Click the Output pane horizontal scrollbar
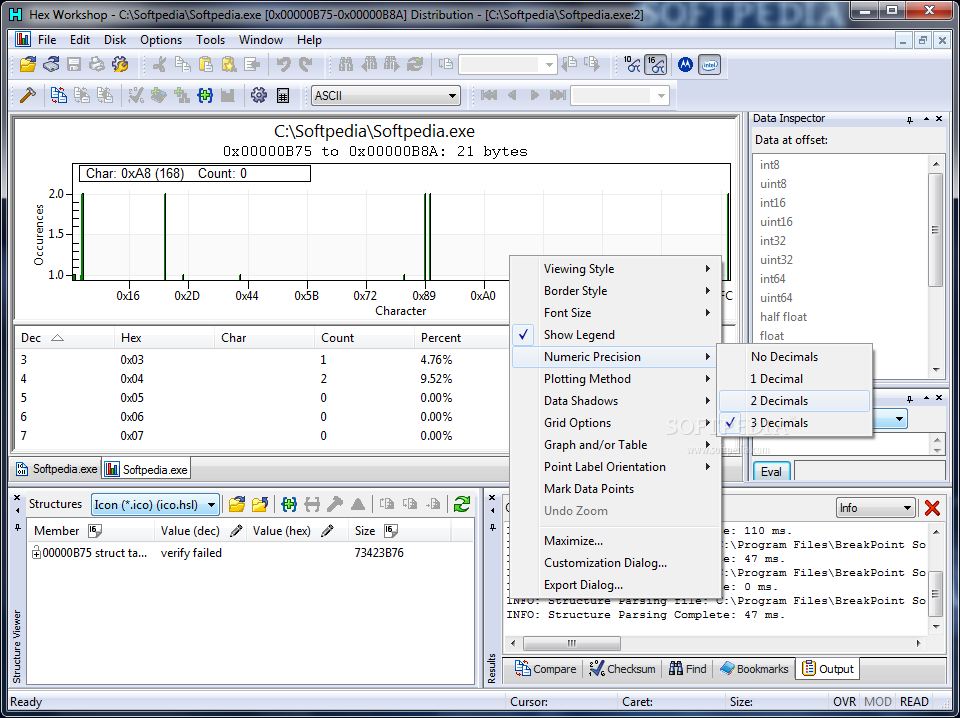This screenshot has width=960, height=718. pos(716,643)
